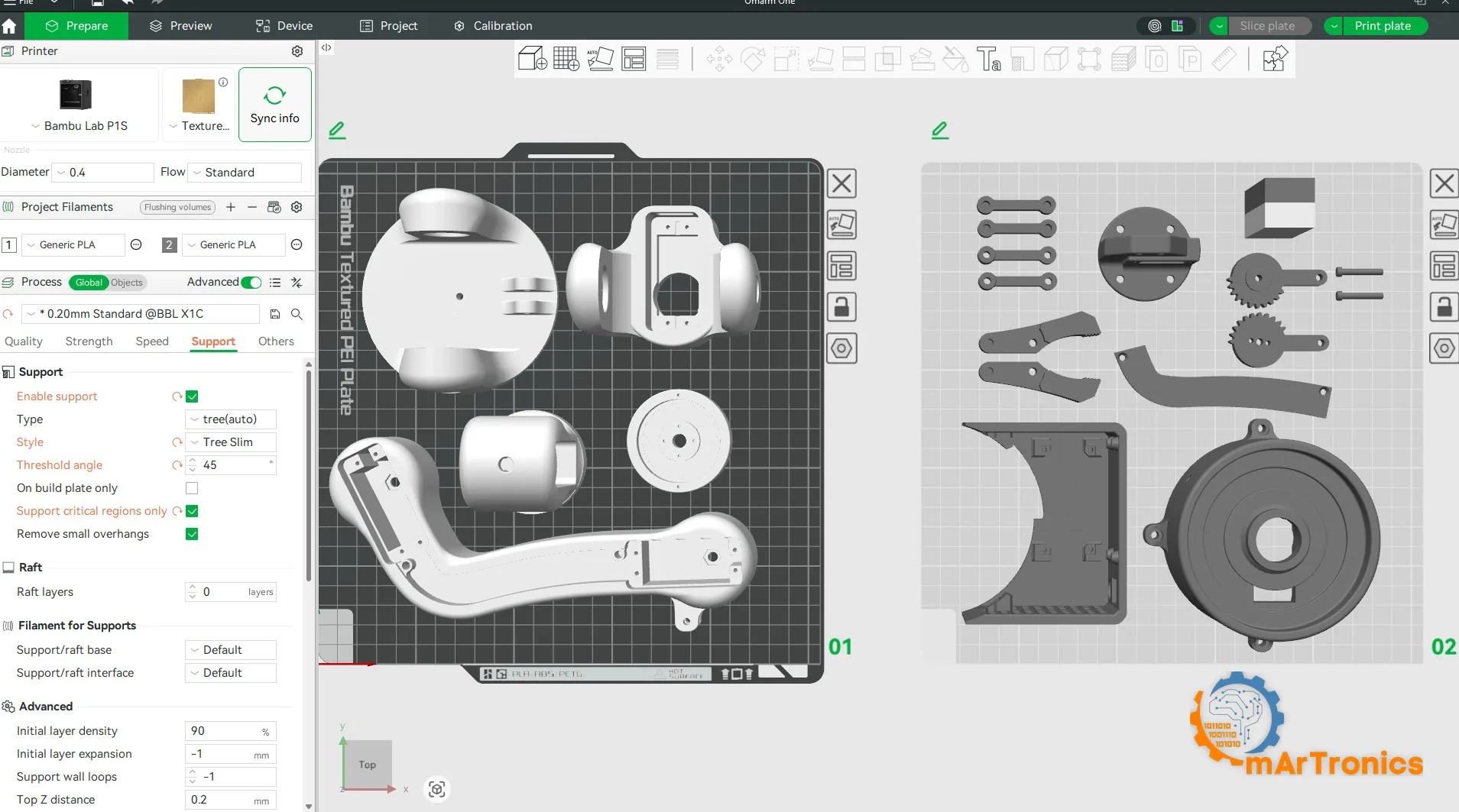Click the Print plate button

click(x=1383, y=26)
